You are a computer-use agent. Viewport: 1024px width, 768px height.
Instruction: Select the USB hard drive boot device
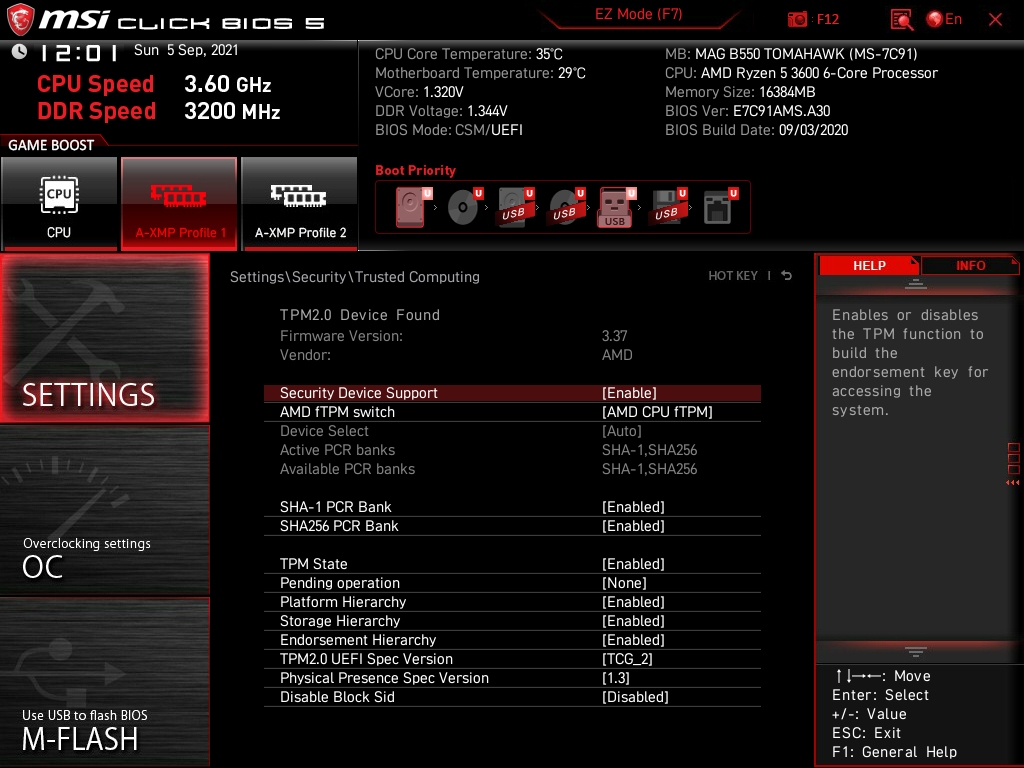(x=515, y=207)
